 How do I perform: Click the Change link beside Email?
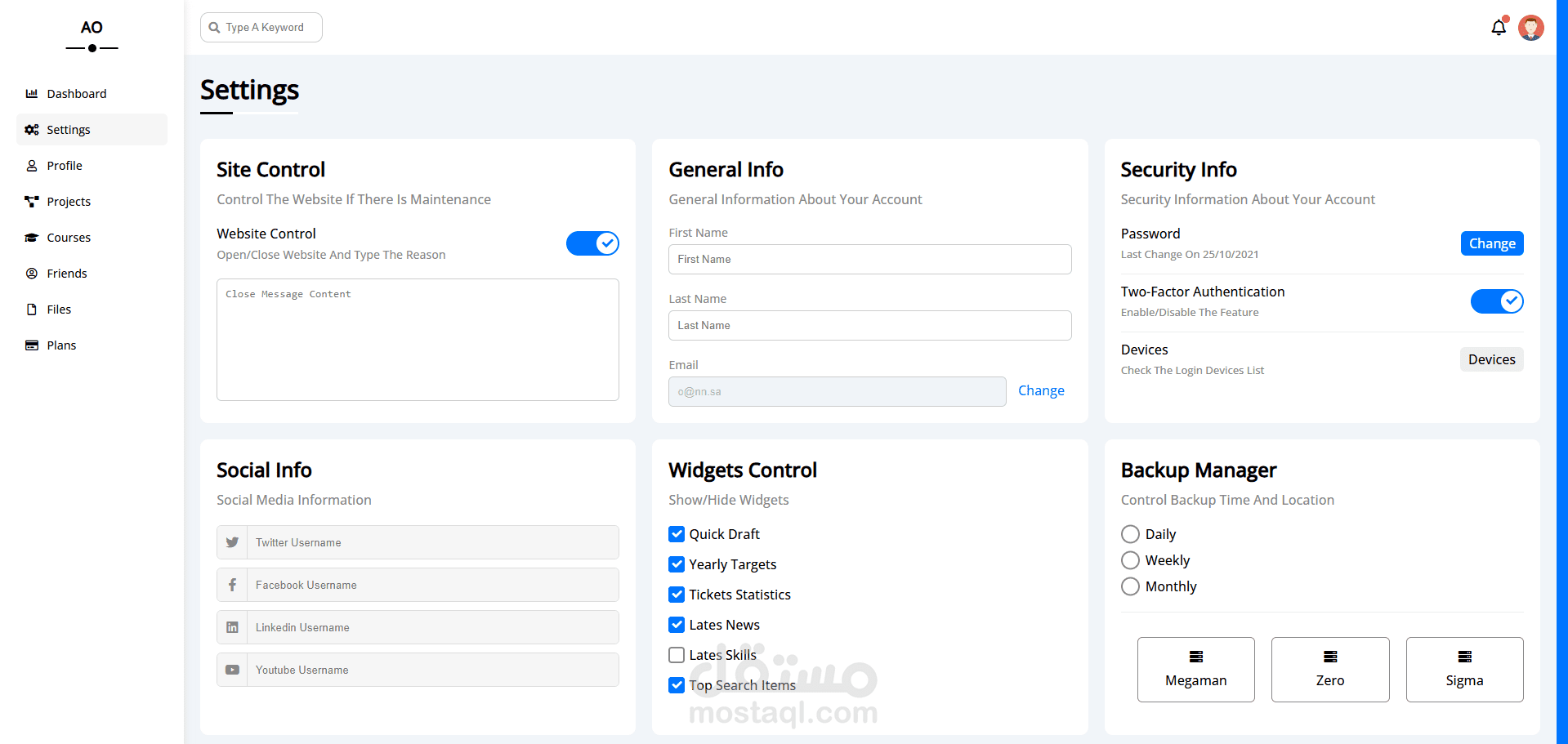tap(1041, 390)
